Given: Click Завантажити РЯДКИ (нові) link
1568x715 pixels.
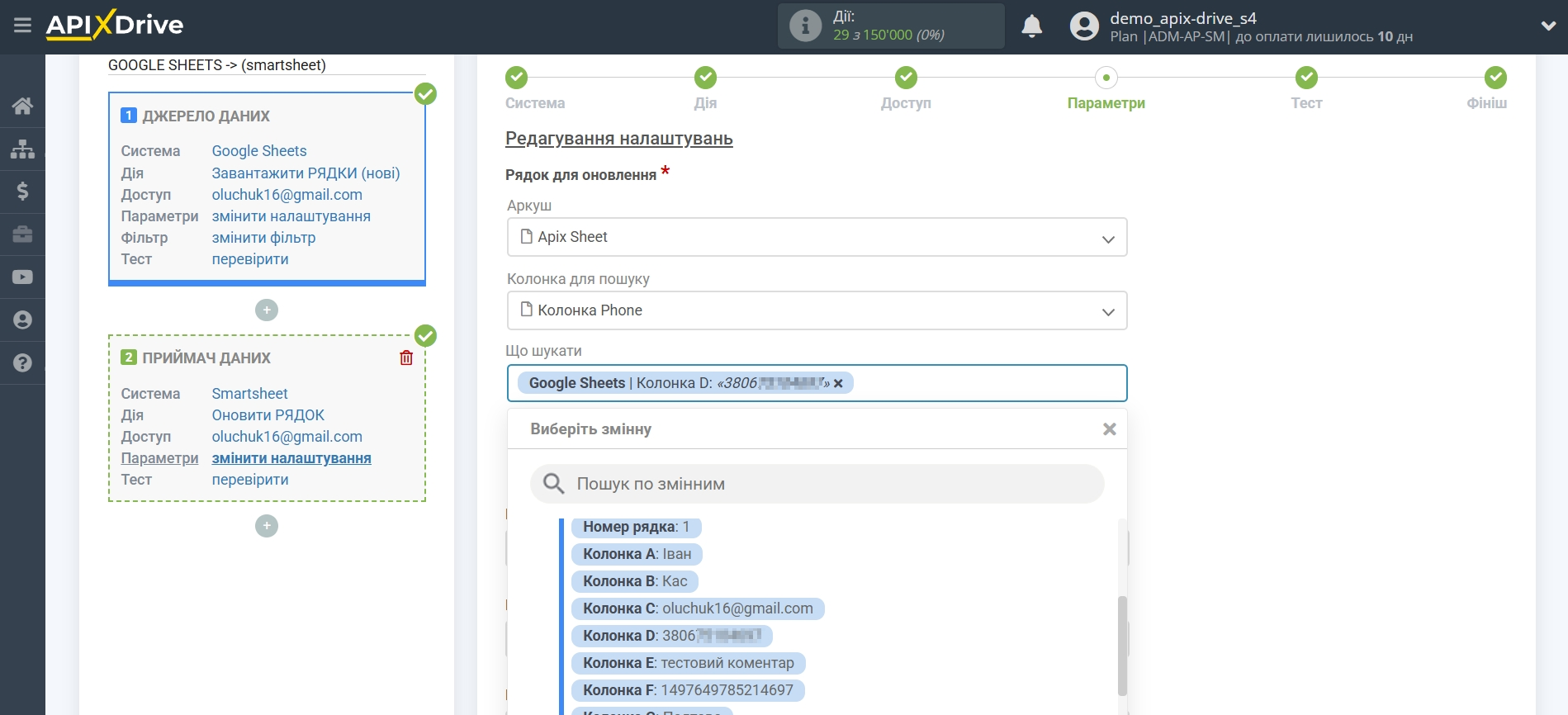Looking at the screenshot, I should point(306,173).
